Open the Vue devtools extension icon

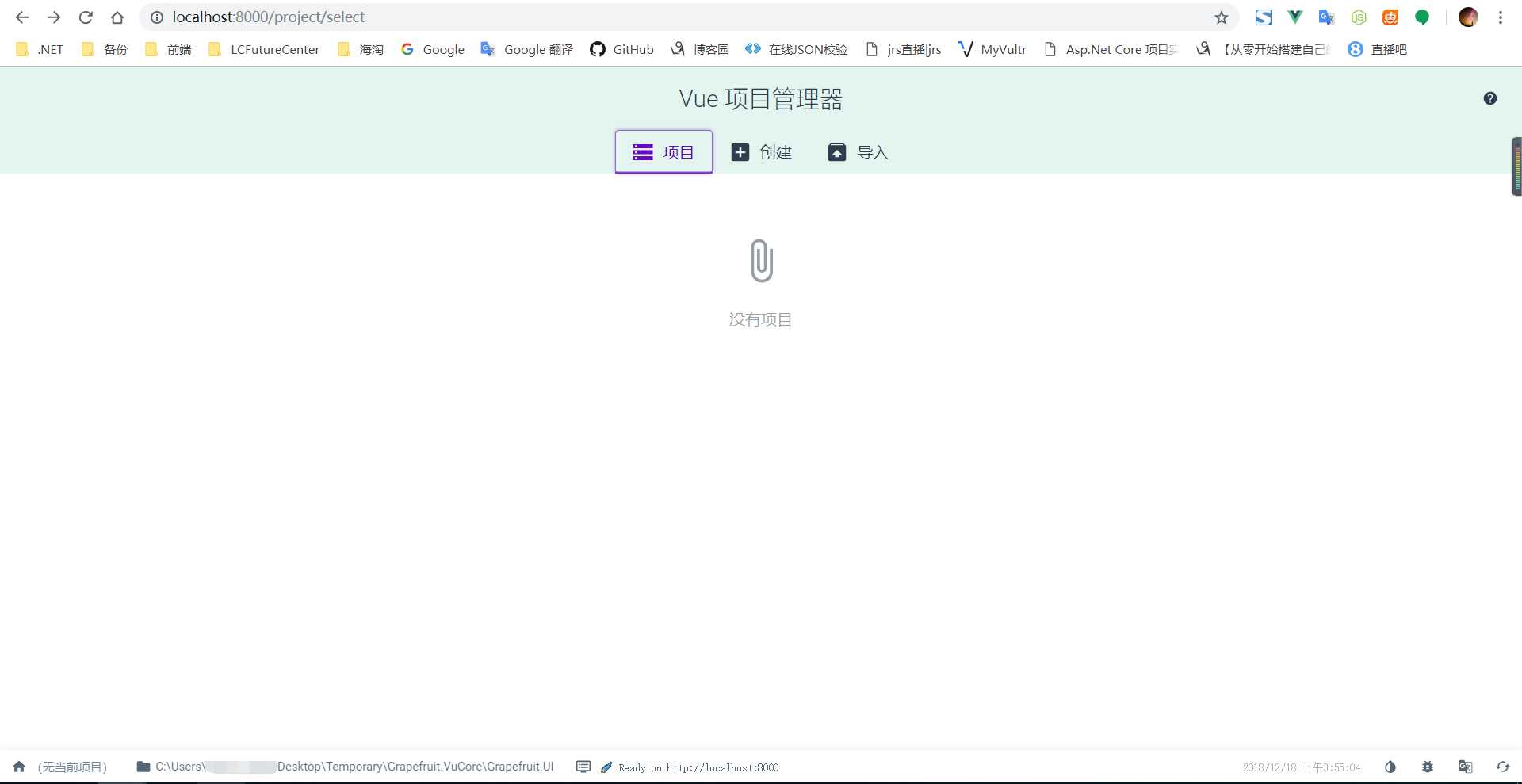(1295, 17)
